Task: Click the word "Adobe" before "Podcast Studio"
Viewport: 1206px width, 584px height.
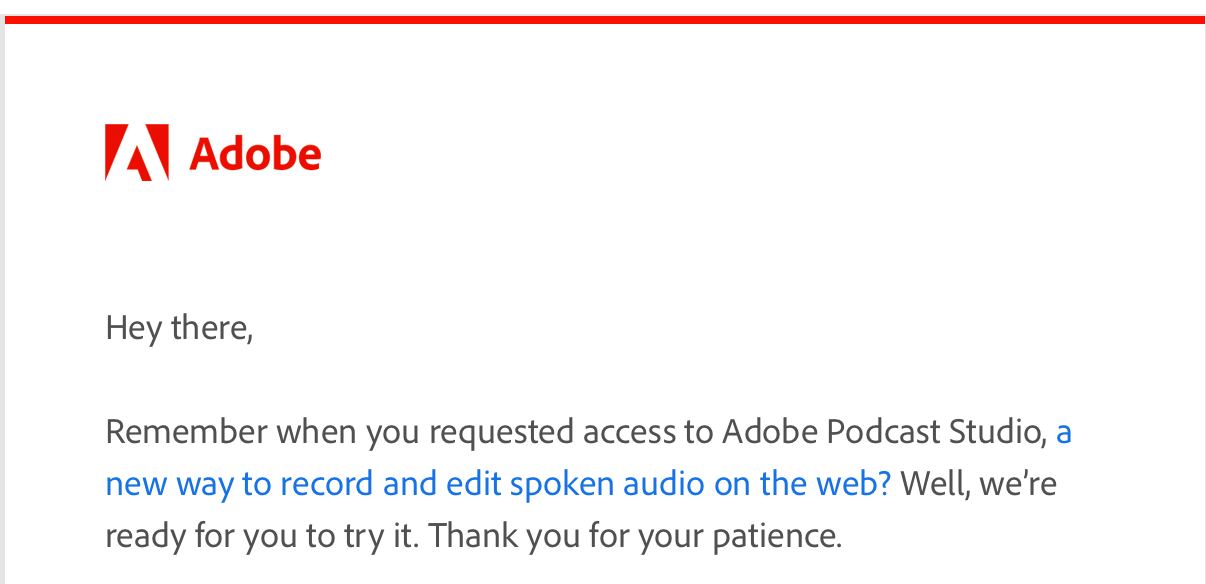Action: point(767,432)
